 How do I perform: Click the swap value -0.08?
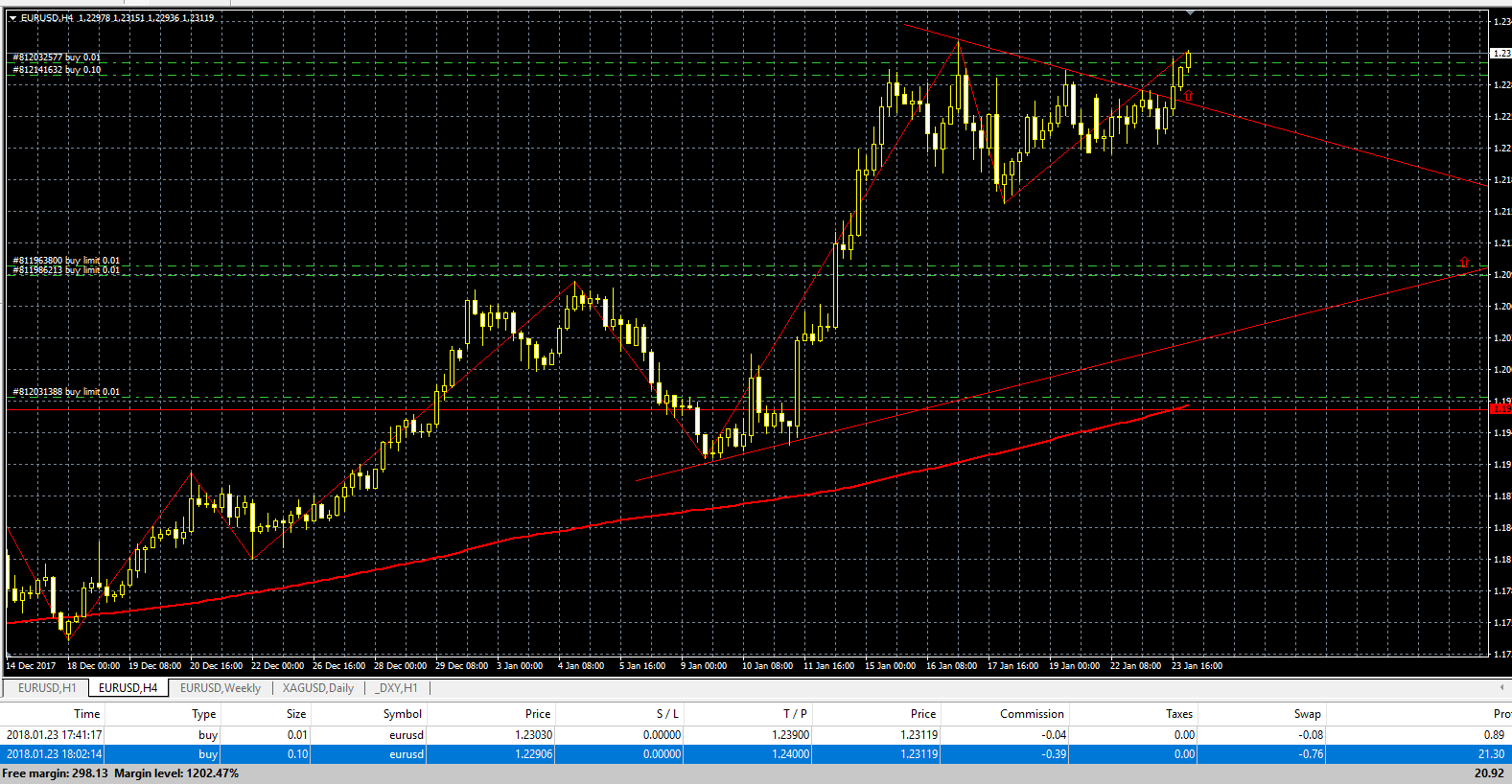point(1311,735)
